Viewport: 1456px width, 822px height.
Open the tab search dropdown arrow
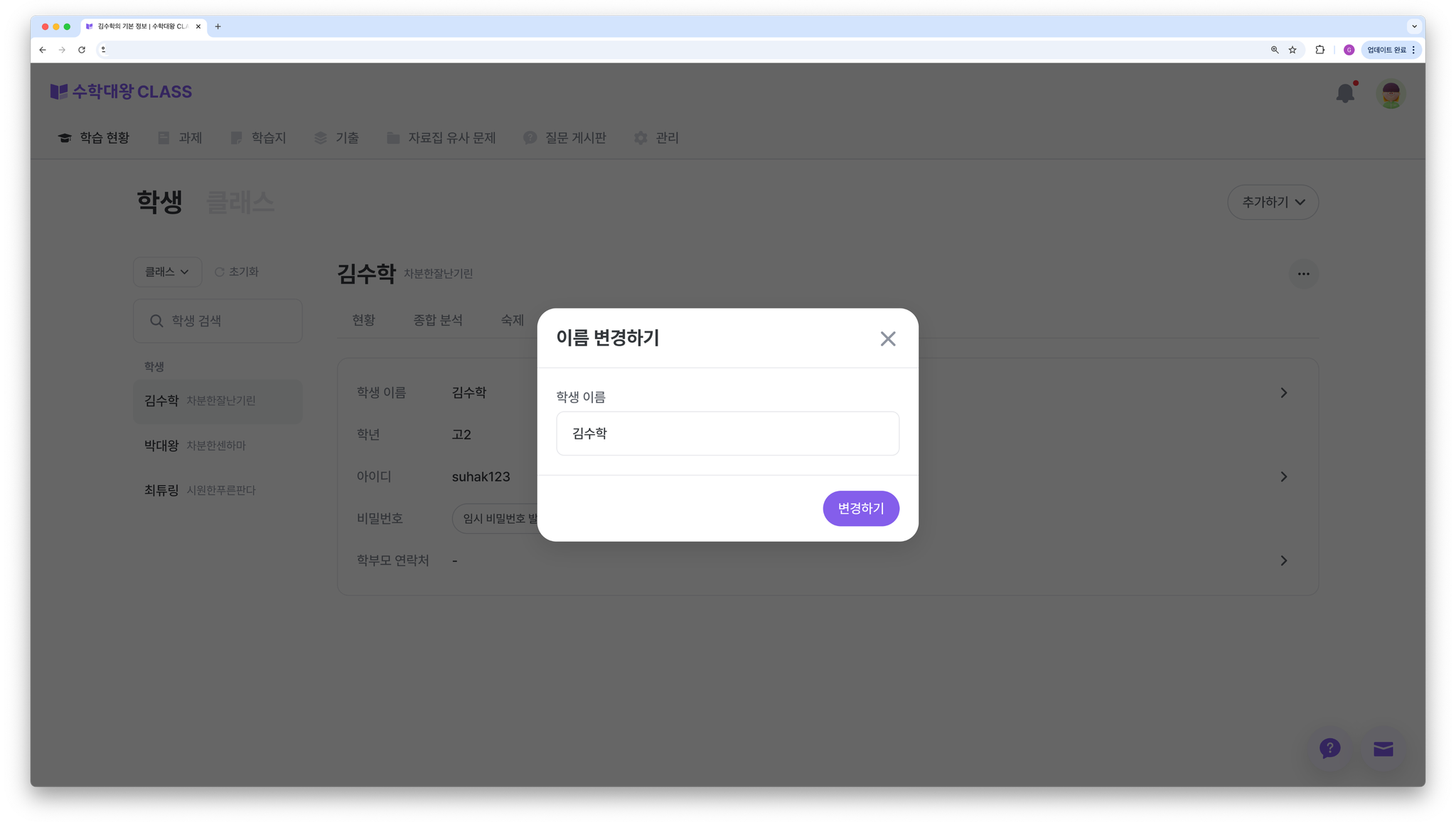[1414, 26]
